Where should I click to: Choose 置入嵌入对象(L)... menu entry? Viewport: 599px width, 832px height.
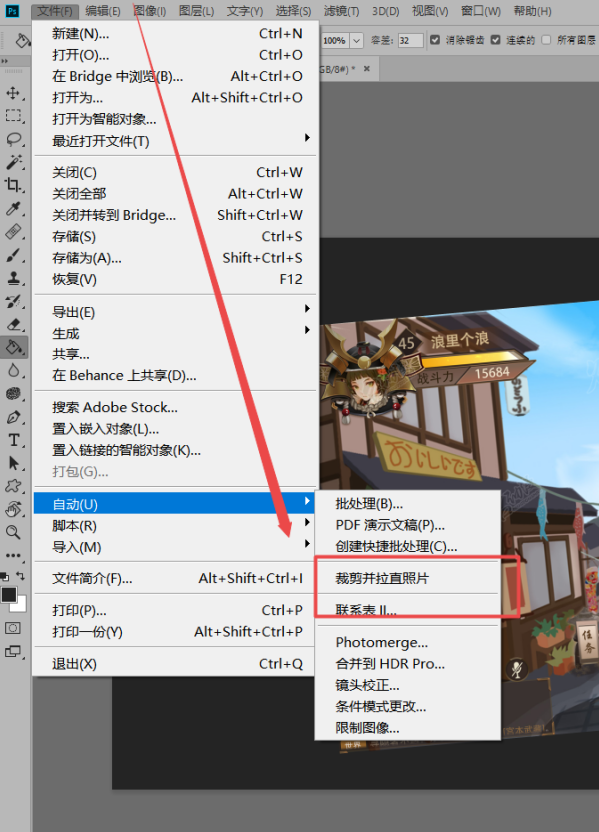pyautogui.click(x=176, y=429)
